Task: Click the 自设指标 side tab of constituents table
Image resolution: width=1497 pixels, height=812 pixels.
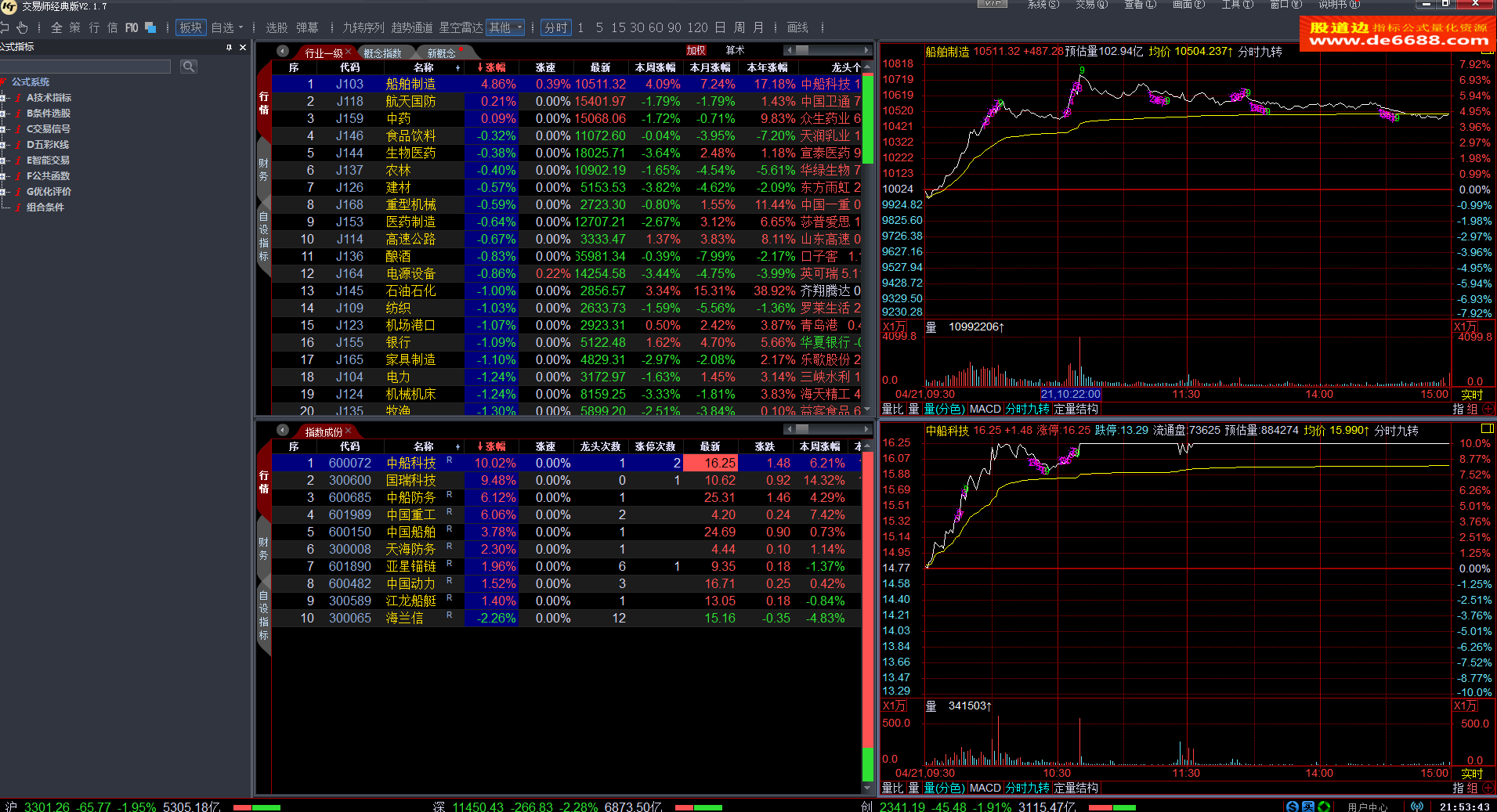Action: [x=263, y=615]
